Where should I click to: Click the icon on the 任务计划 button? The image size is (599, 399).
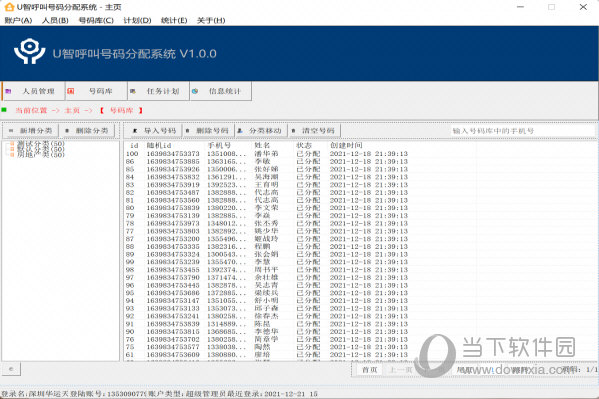click(x=133, y=91)
